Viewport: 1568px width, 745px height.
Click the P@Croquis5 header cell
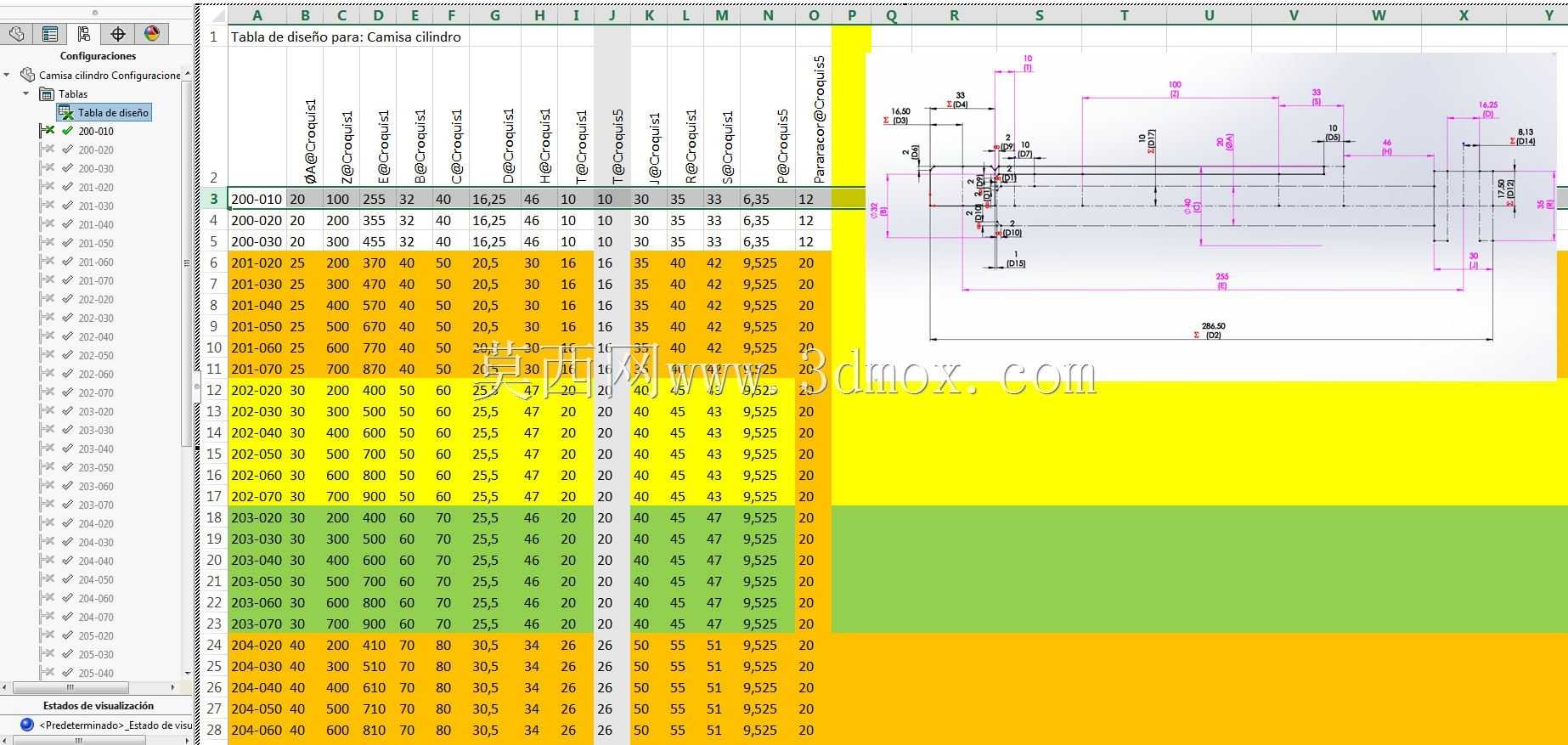768,117
